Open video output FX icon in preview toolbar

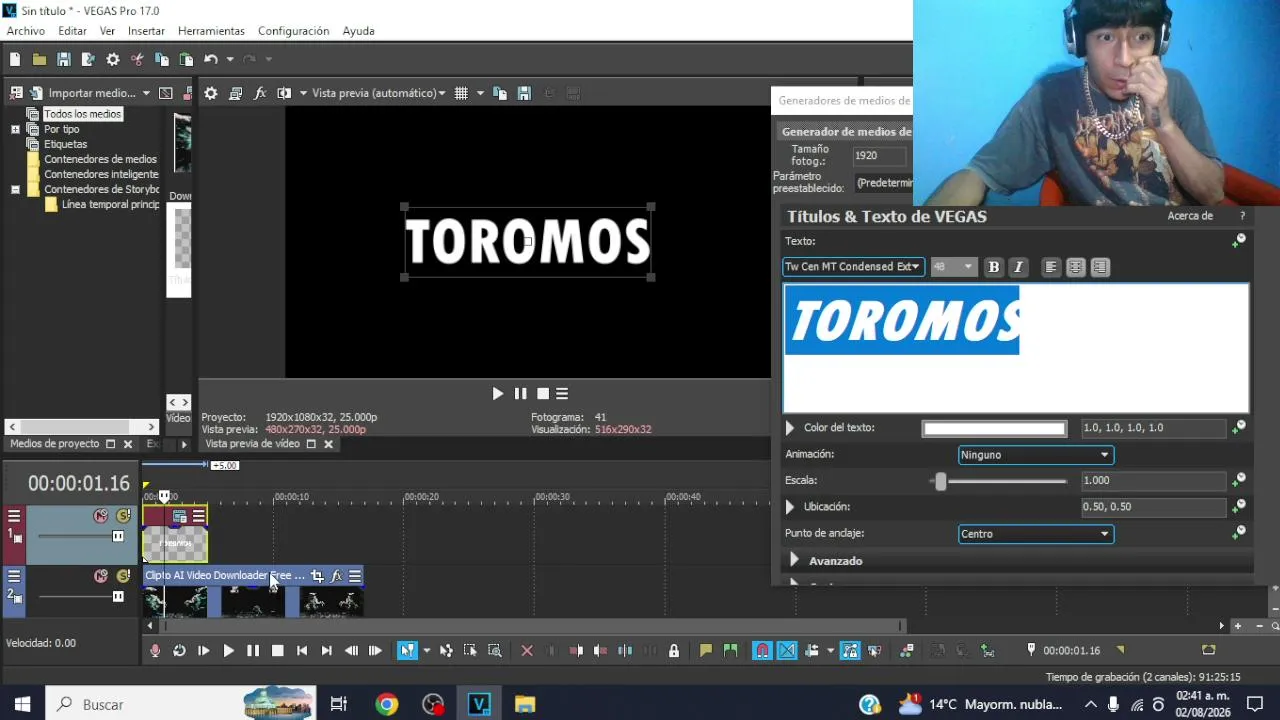260,93
